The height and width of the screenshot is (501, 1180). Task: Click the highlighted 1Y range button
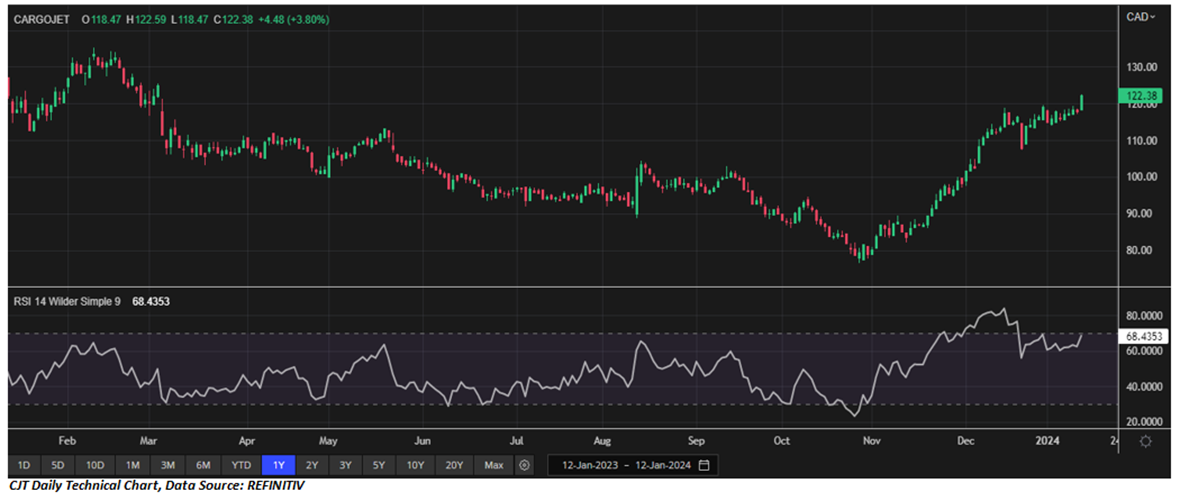click(x=278, y=466)
